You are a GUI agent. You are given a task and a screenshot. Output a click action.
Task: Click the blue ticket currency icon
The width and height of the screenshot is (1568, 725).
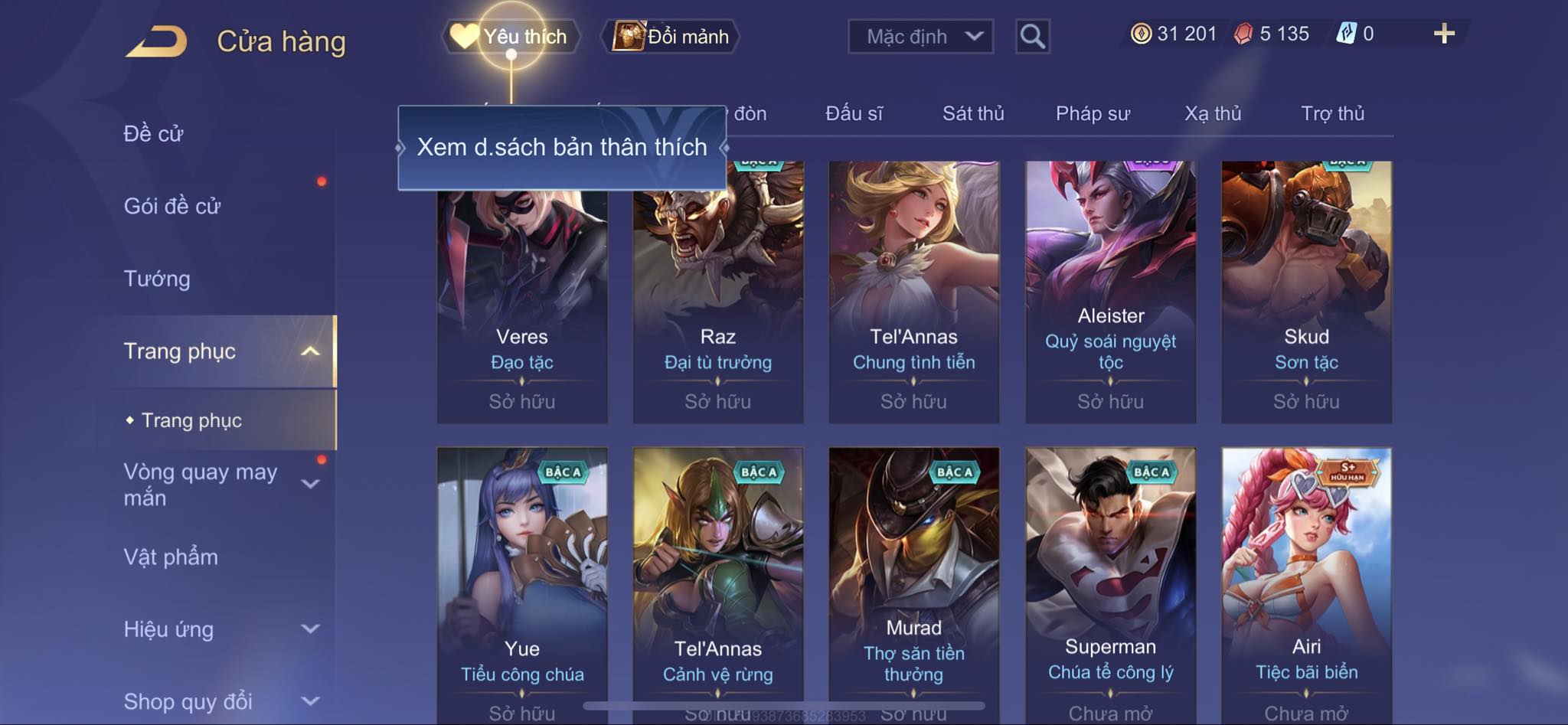[1346, 34]
